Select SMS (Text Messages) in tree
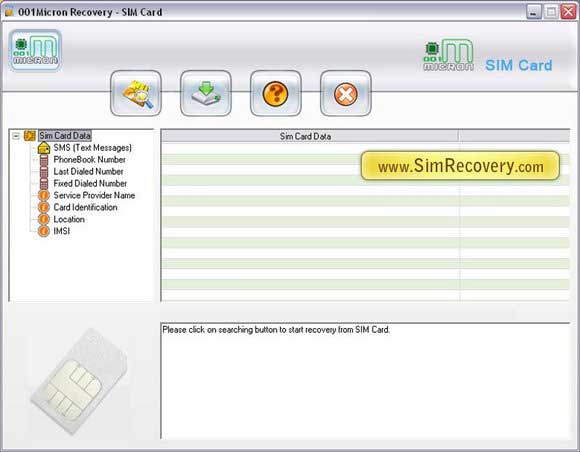The image size is (580, 452). 92,148
